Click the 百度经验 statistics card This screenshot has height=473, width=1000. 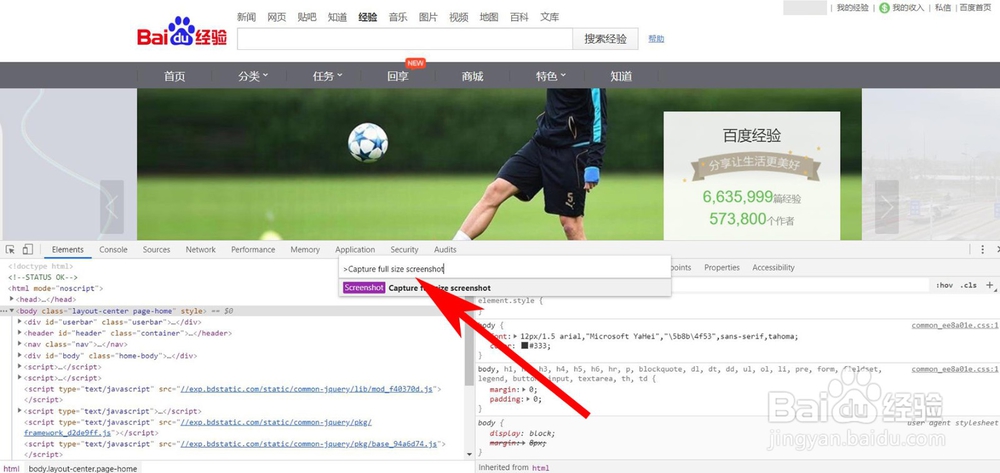(752, 176)
